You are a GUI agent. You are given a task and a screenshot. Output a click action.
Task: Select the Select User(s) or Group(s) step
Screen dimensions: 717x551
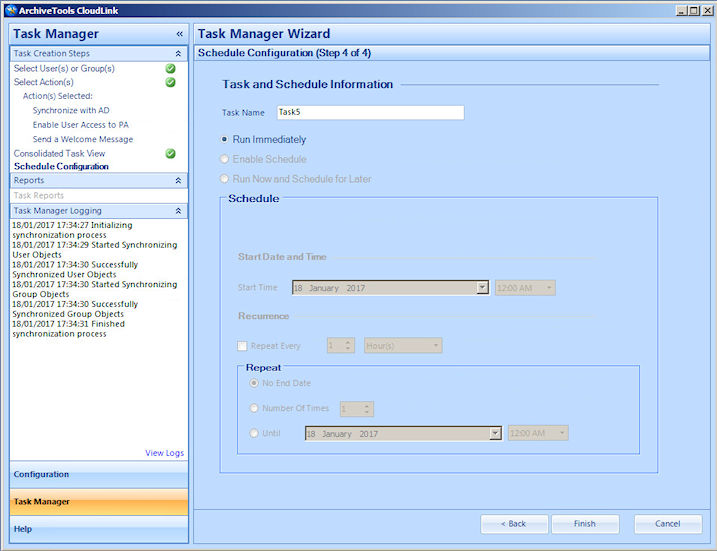point(64,69)
